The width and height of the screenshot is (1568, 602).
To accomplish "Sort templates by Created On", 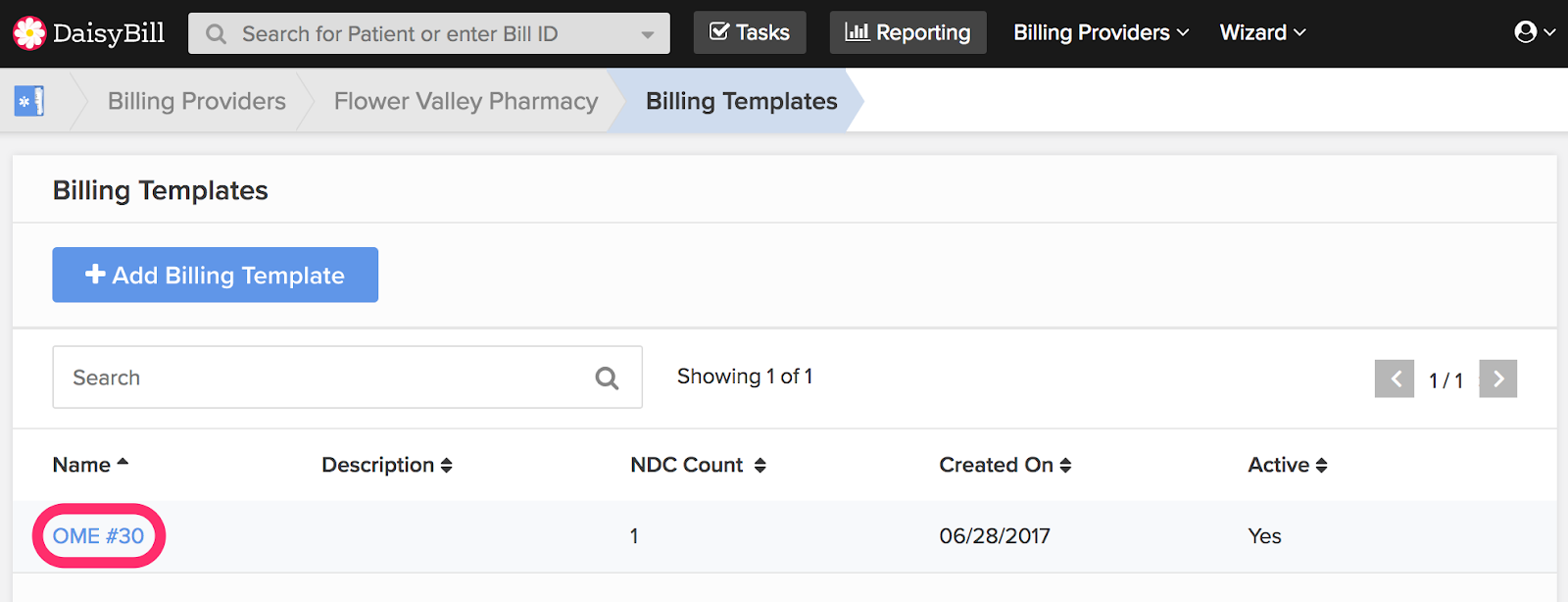I will click(x=1065, y=466).
